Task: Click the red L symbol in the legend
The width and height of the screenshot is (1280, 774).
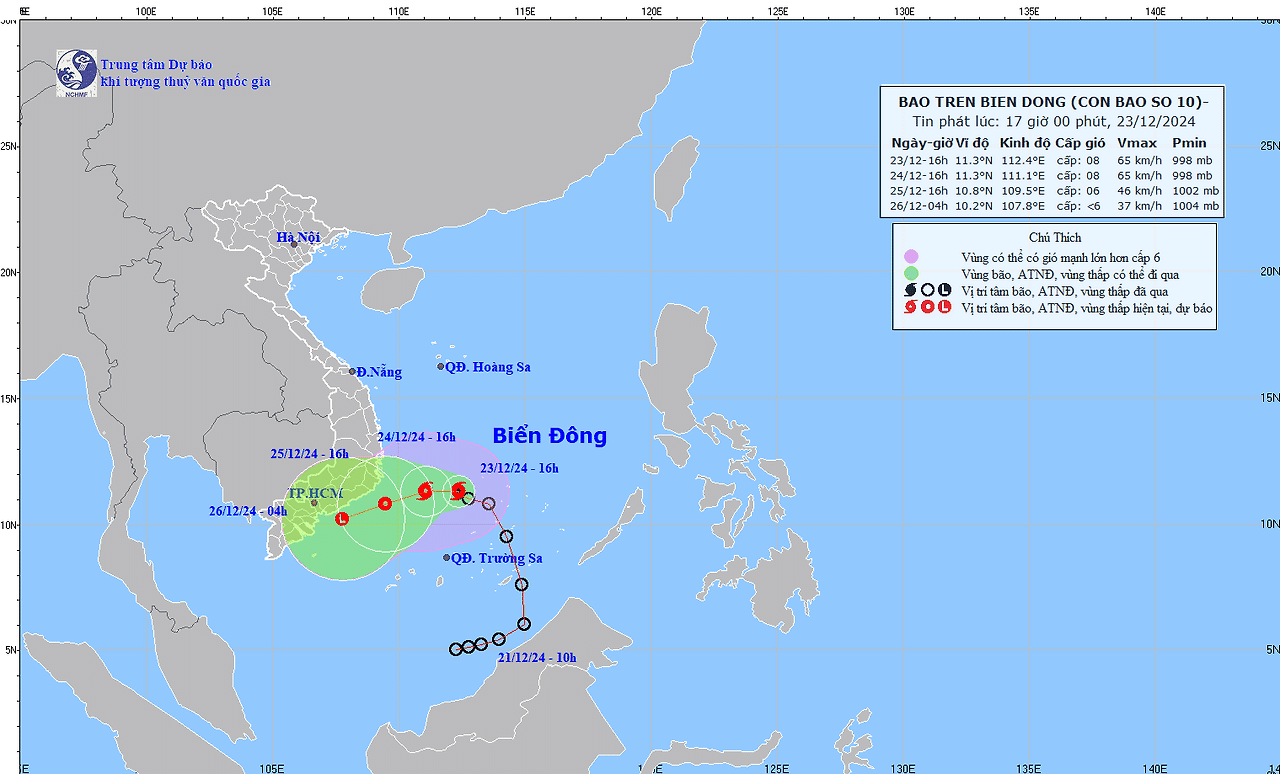Action: pyautogui.click(x=944, y=307)
